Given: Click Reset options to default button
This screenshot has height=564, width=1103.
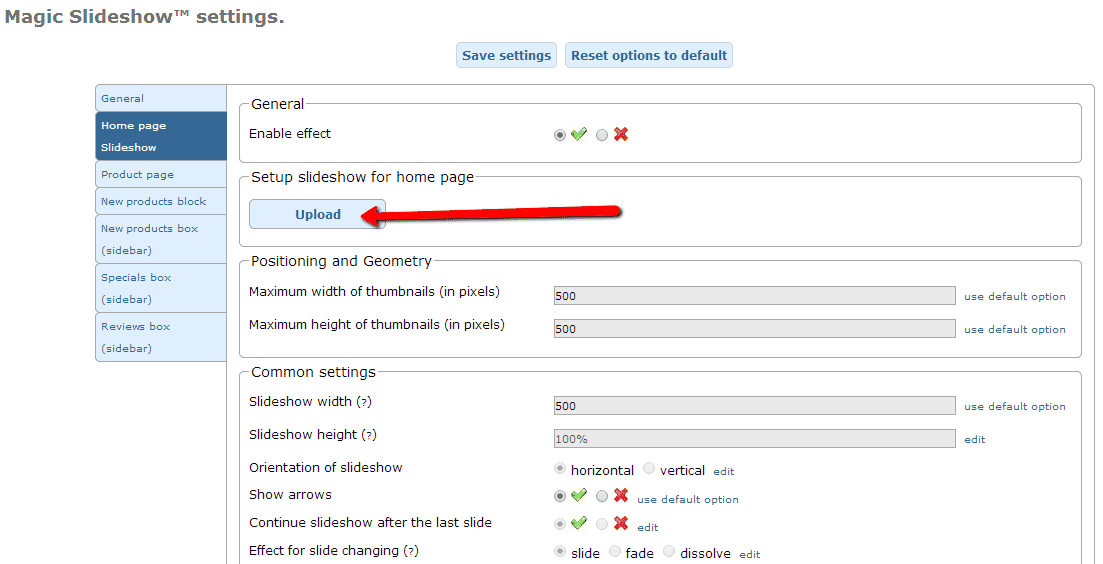Looking at the screenshot, I should click(649, 56).
